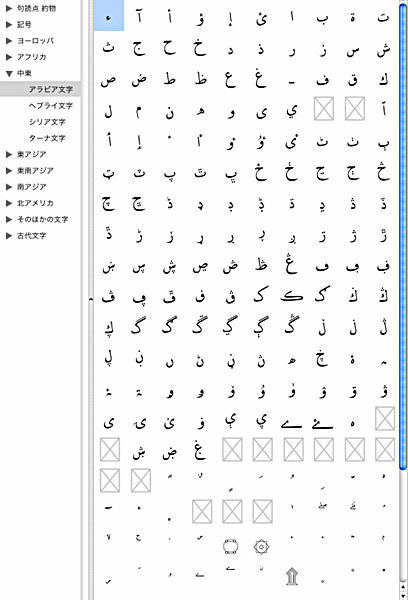Select the swash kaf glyph ڪ
This screenshot has width=408, height=600.
click(292, 295)
